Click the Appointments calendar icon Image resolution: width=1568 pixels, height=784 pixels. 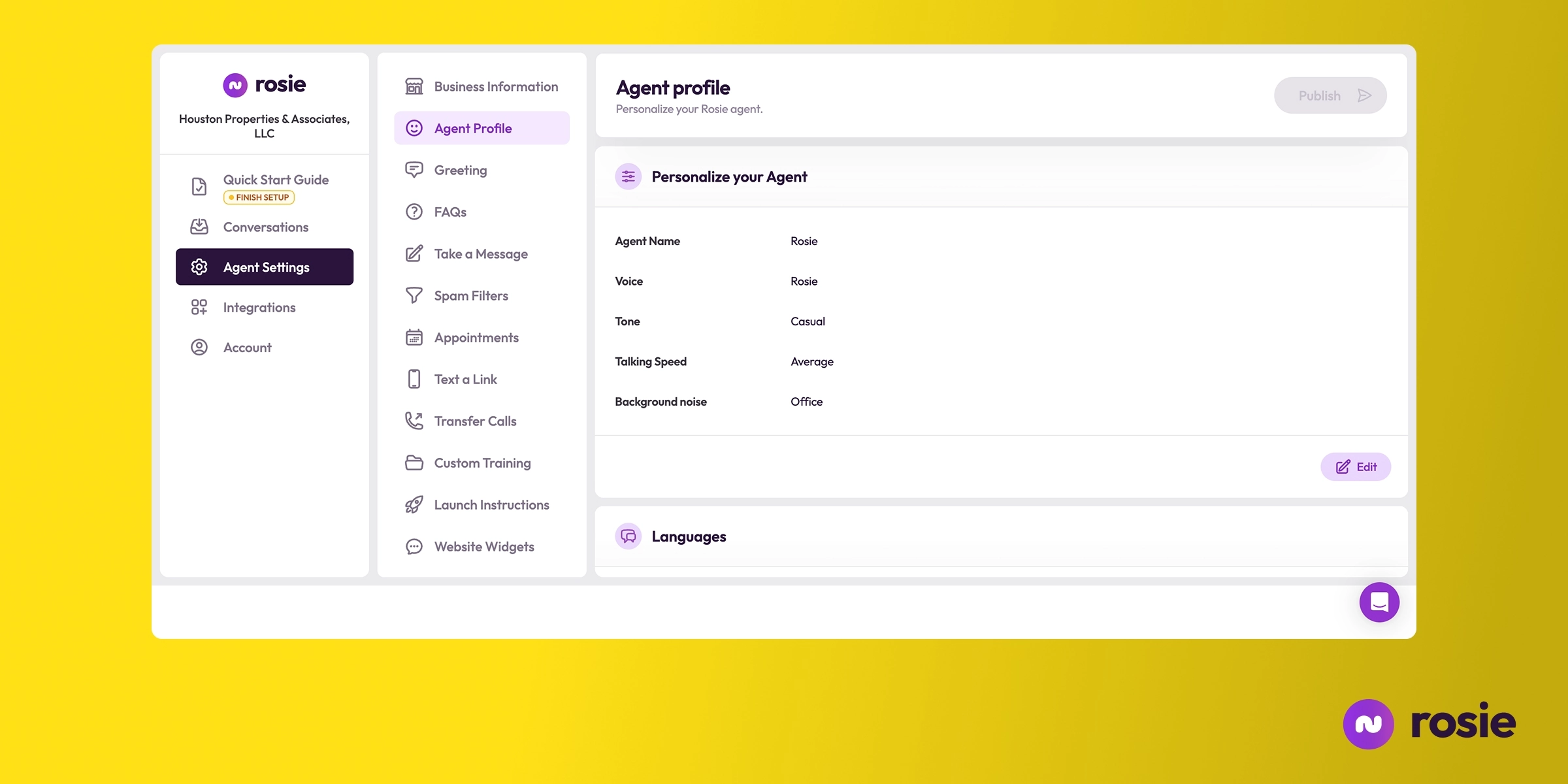[414, 337]
